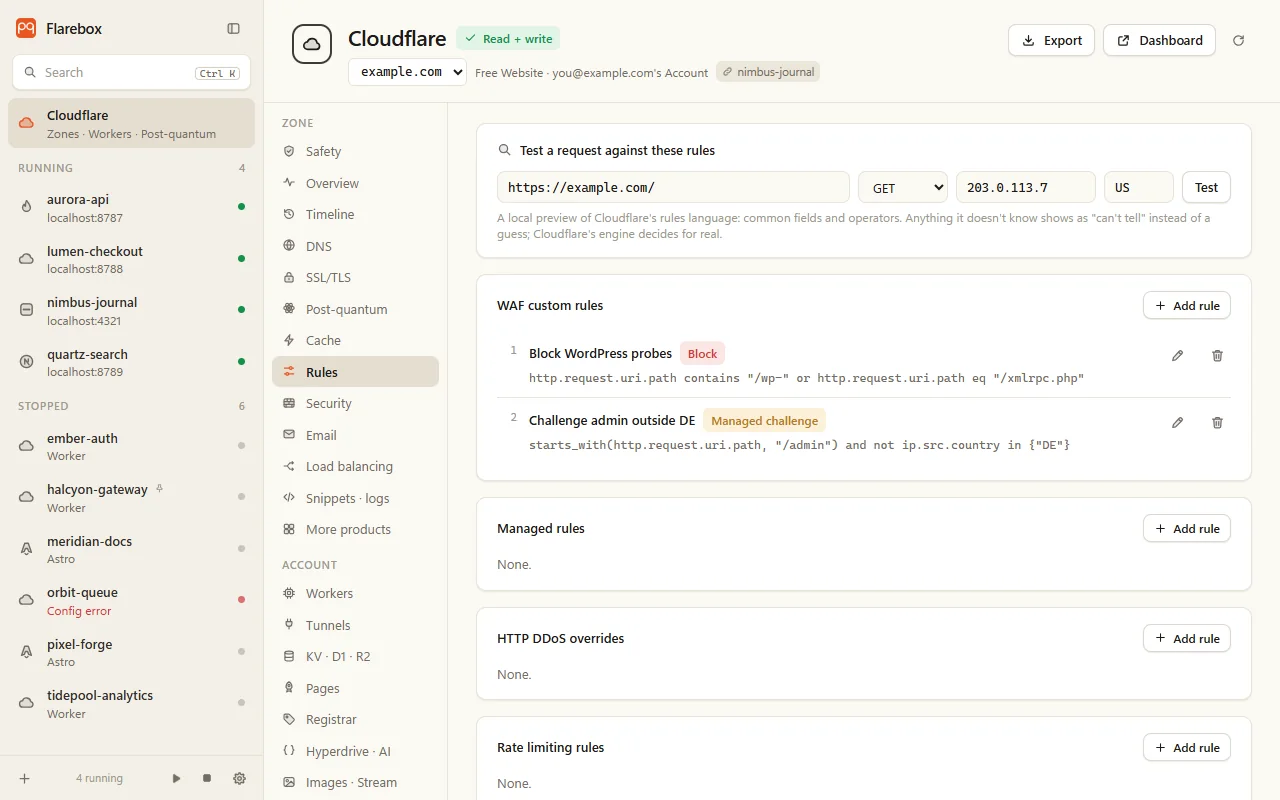Click the country code field US
1280x800 pixels.
tap(1139, 187)
